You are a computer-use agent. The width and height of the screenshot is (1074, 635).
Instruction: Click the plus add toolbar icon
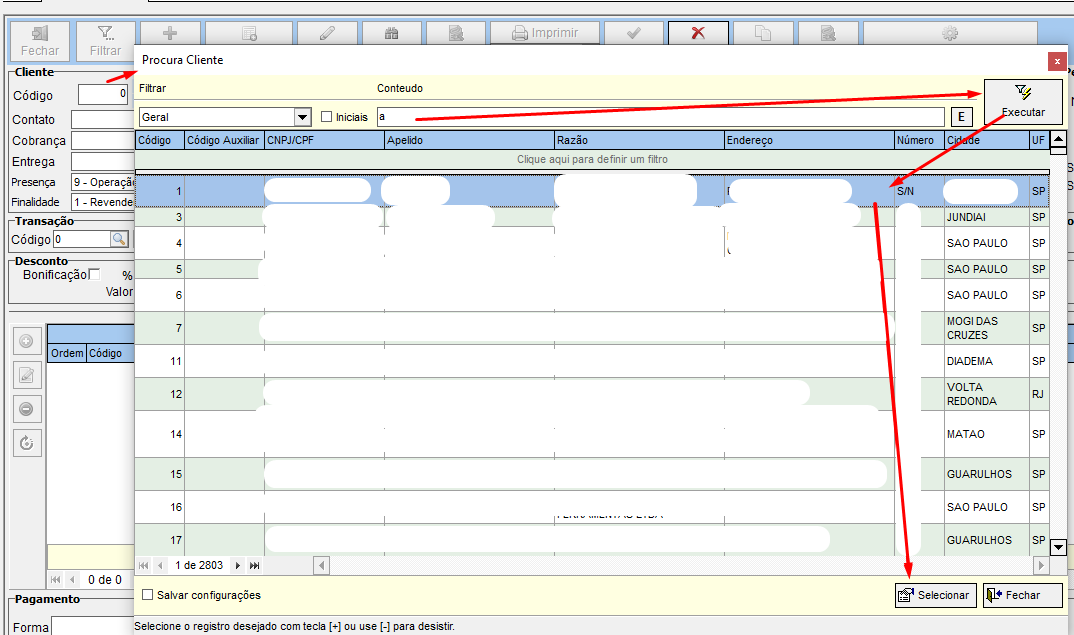[x=170, y=33]
